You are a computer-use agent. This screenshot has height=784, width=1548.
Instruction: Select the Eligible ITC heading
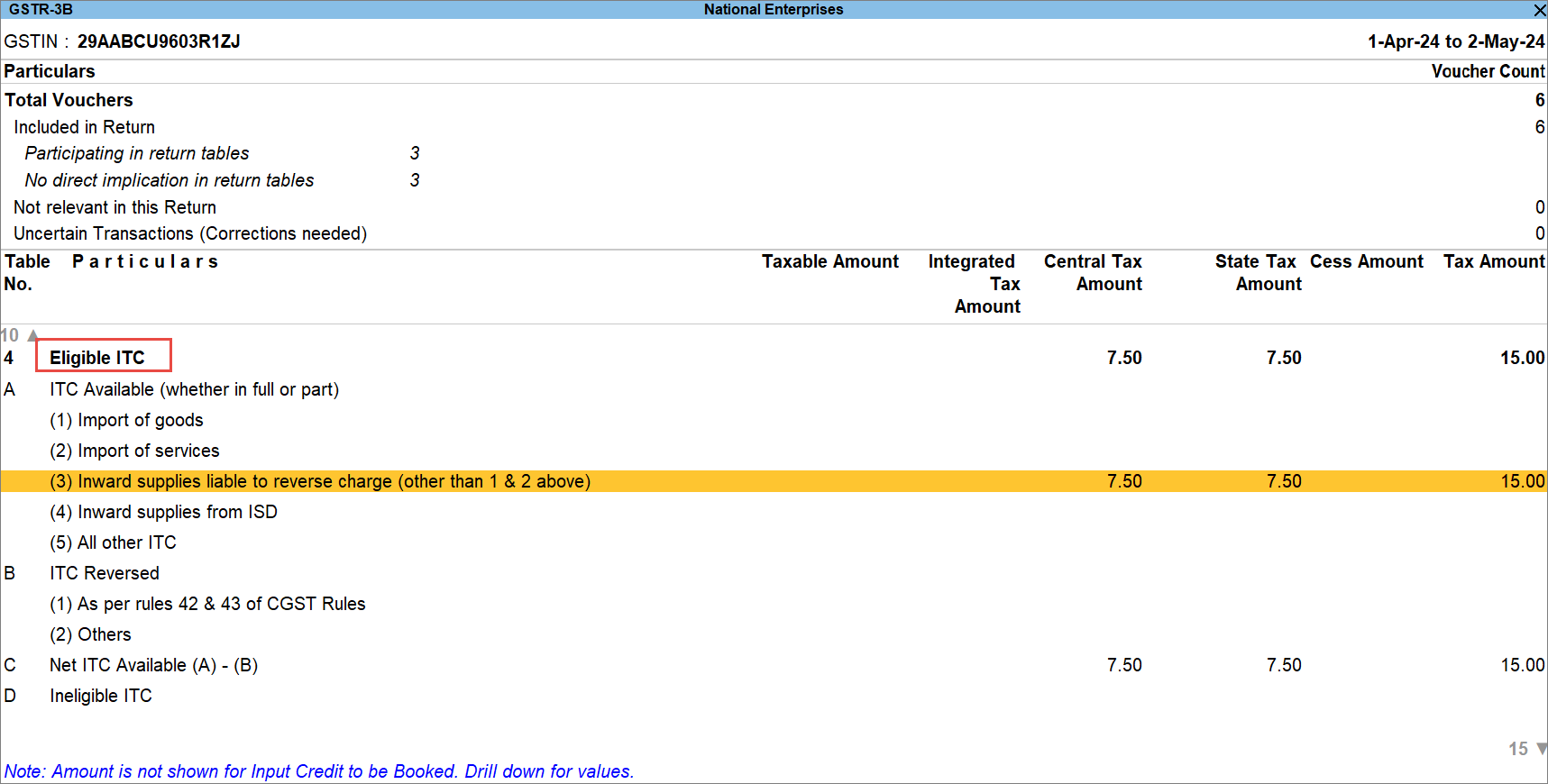(x=97, y=358)
